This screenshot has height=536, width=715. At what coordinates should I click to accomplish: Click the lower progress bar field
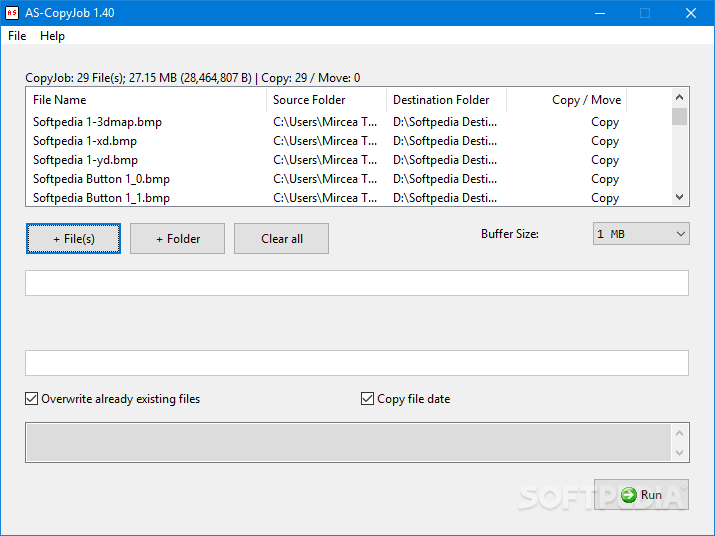[357, 363]
